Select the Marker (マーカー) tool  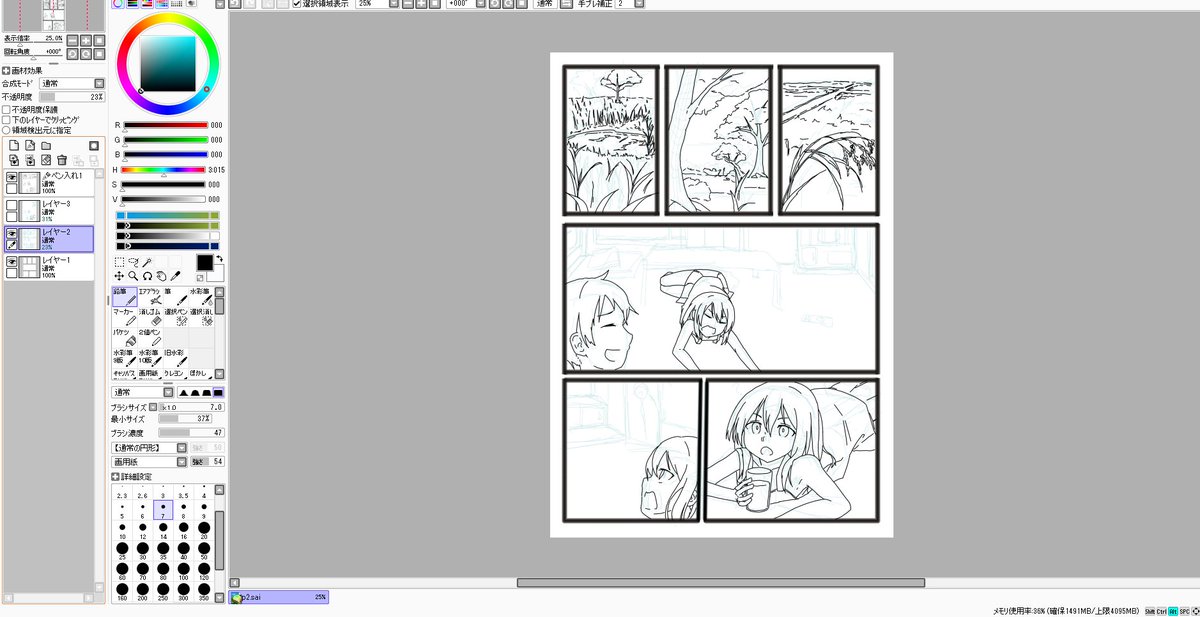coord(124,316)
